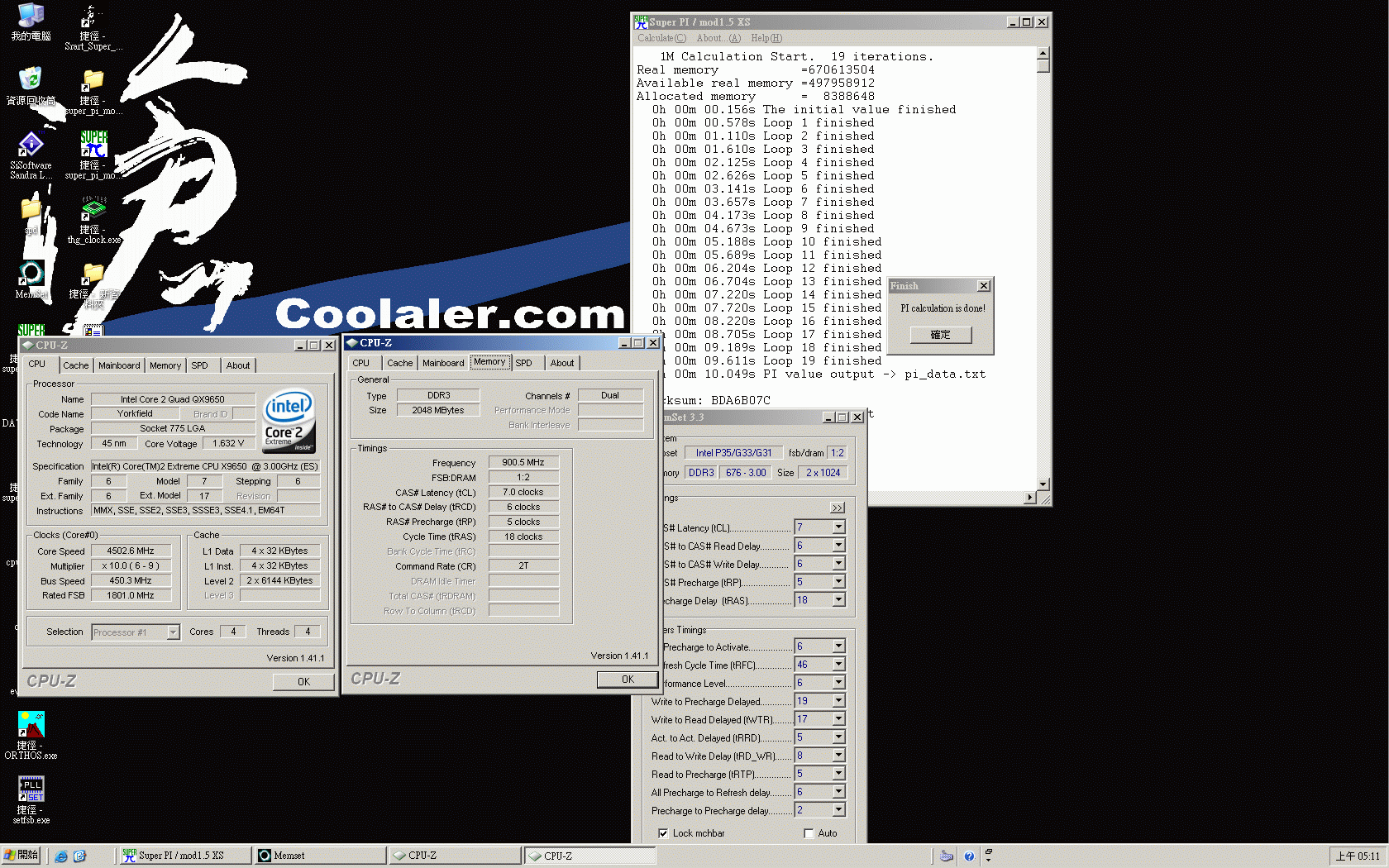Click right CPU-Z window title icon
This screenshot has height=868, width=1389.
351,343
